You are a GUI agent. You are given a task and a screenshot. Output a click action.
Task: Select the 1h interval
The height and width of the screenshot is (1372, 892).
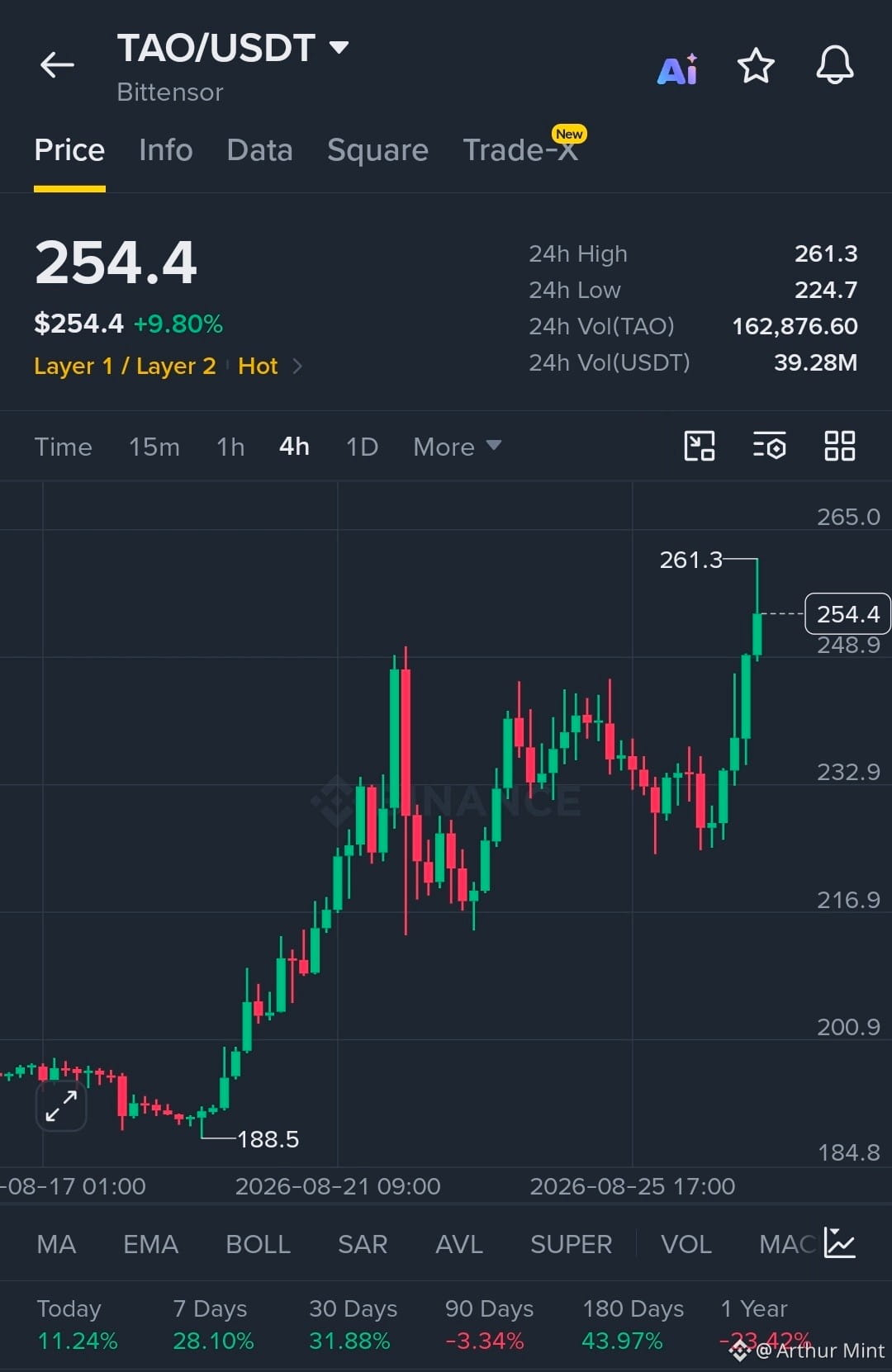tap(230, 447)
